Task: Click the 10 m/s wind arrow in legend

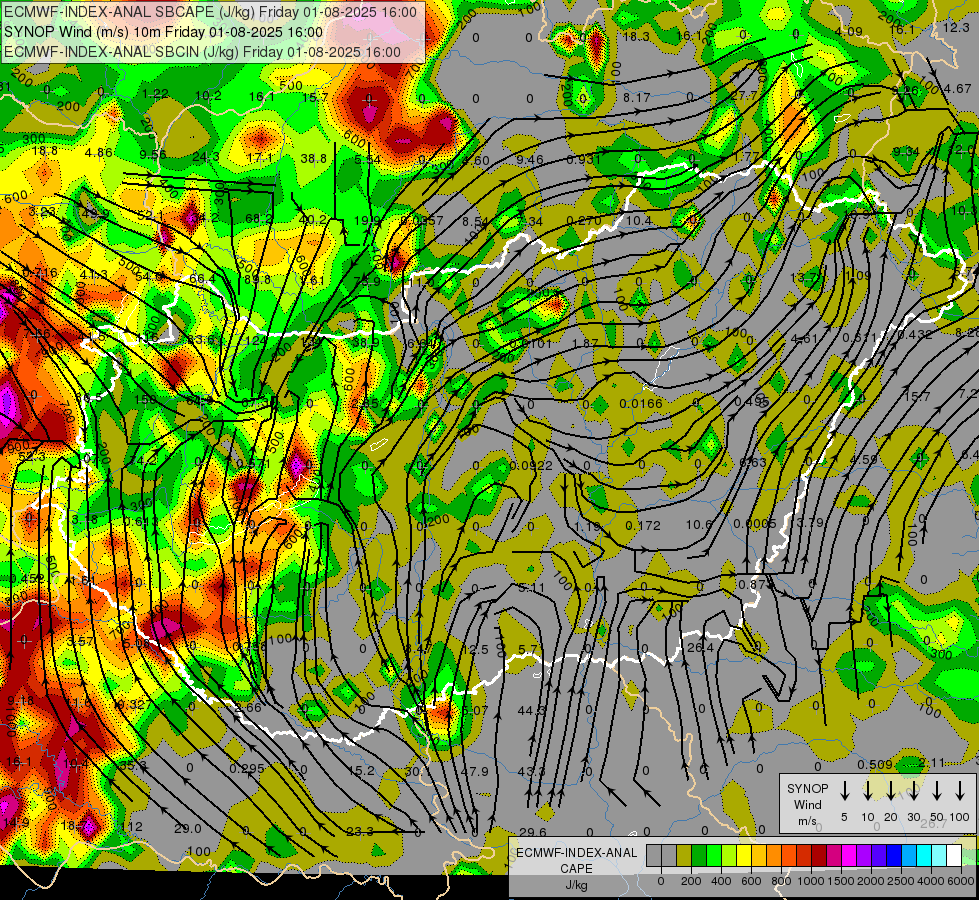Action: (868, 790)
